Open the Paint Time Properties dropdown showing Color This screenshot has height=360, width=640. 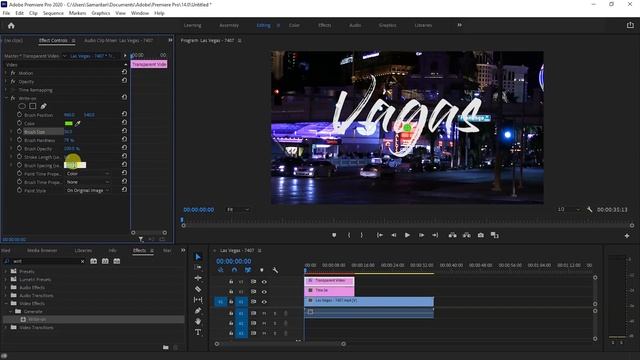click(87, 173)
